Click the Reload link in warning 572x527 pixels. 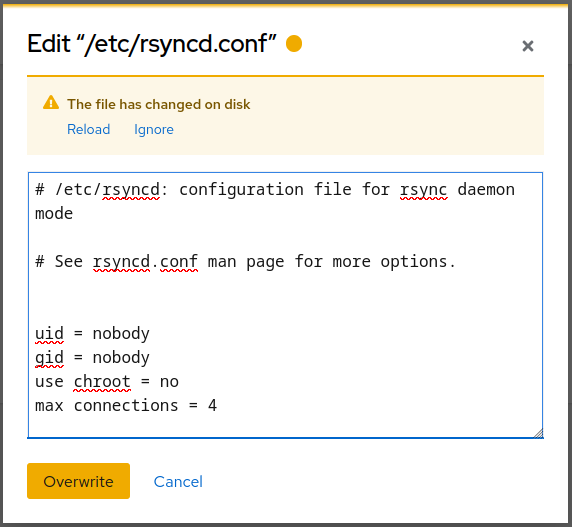coord(88,129)
